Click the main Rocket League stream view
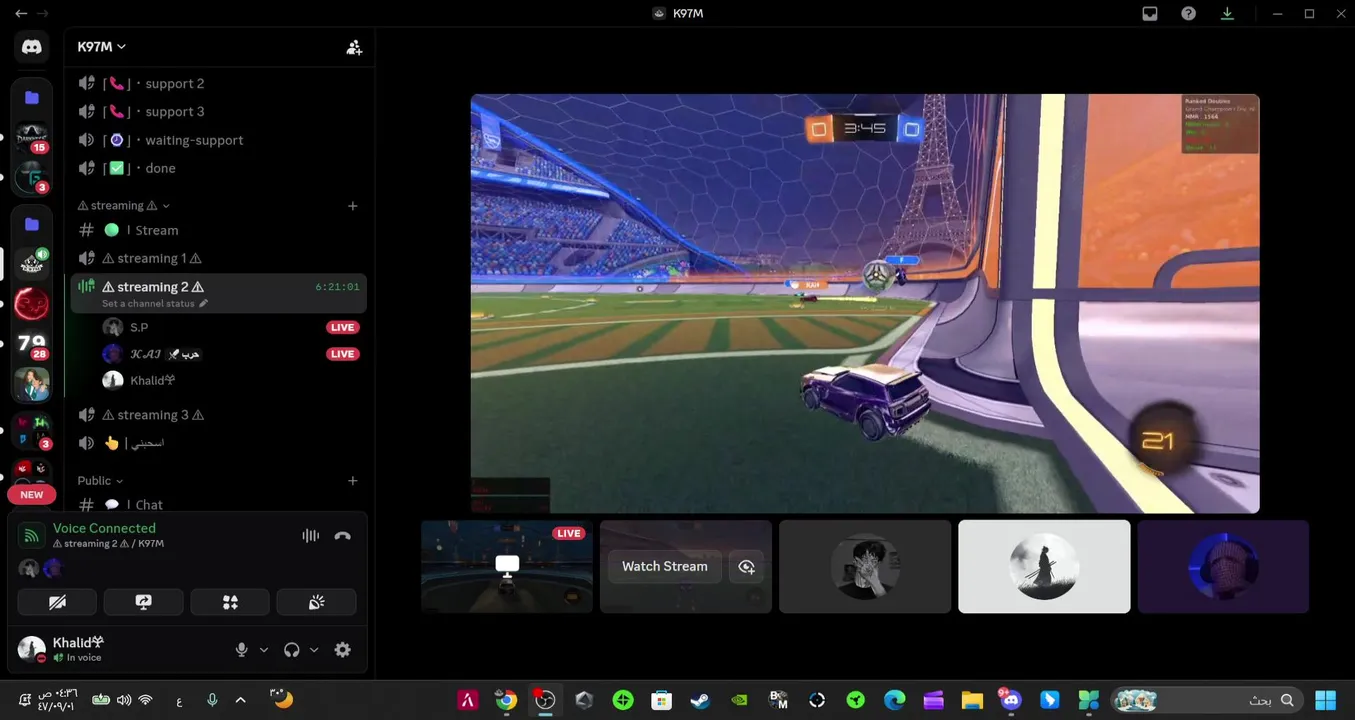The width and height of the screenshot is (1355, 720). [865, 304]
